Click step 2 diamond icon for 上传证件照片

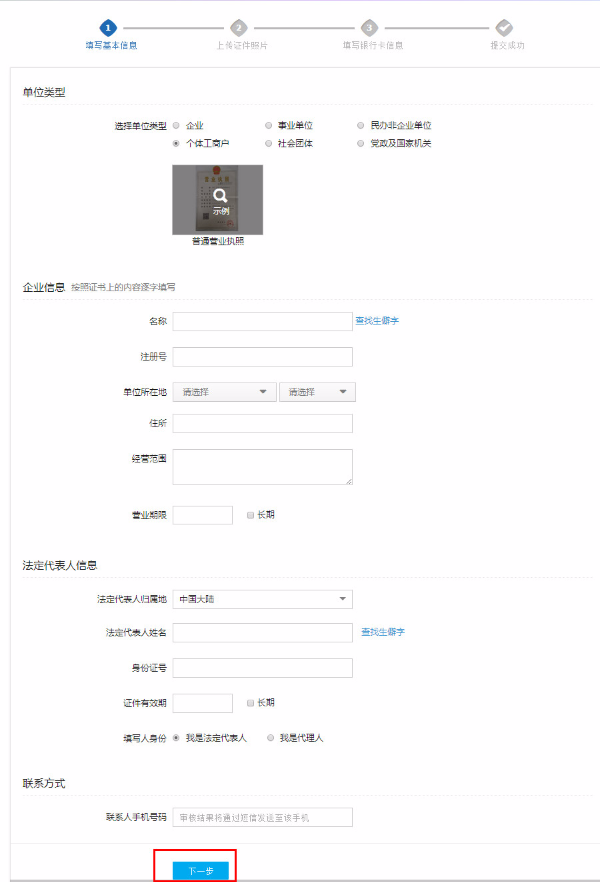pos(238,28)
